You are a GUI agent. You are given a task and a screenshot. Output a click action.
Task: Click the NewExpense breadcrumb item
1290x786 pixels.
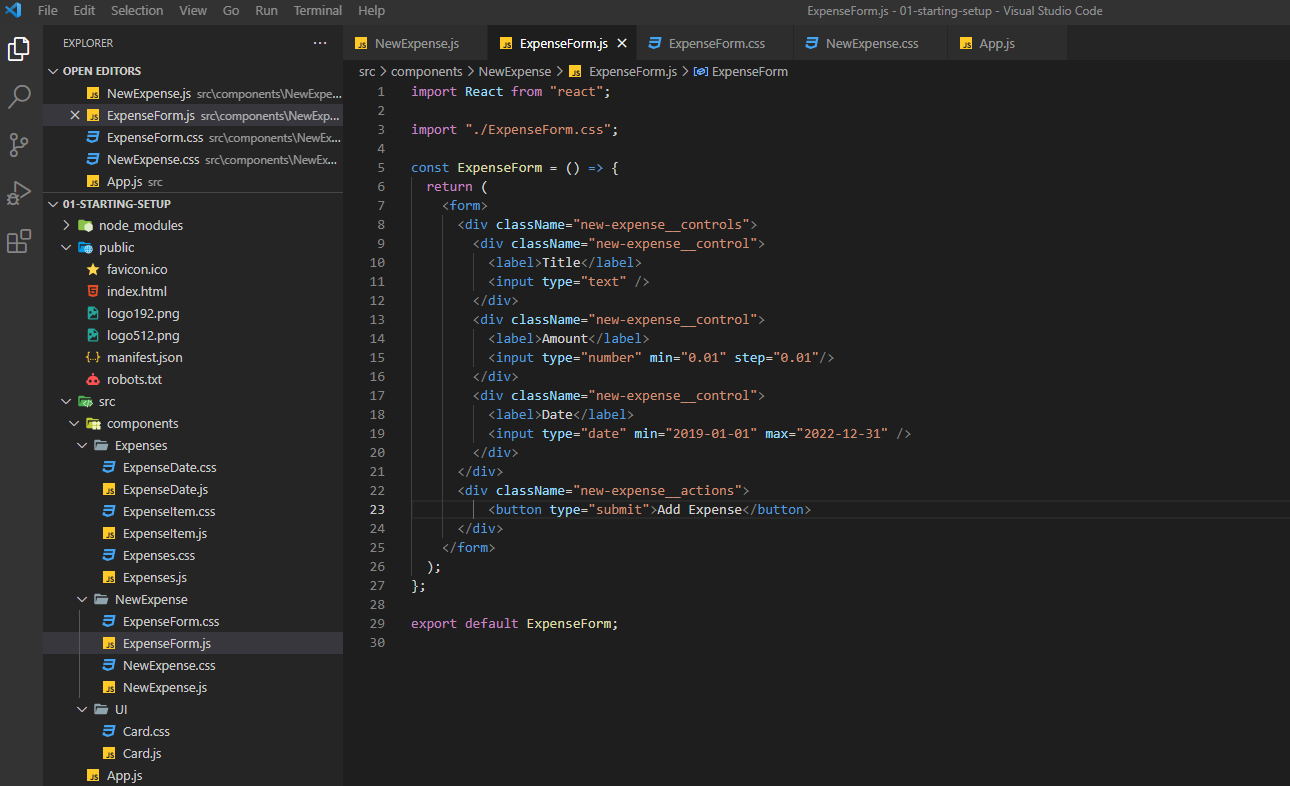point(515,71)
